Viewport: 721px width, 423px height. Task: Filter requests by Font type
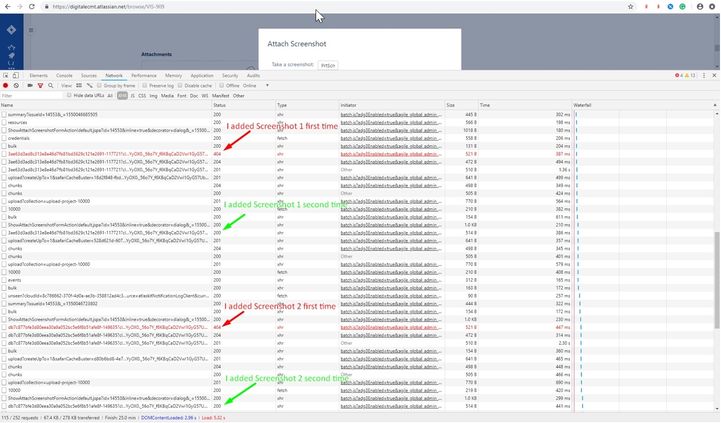tap(182, 96)
